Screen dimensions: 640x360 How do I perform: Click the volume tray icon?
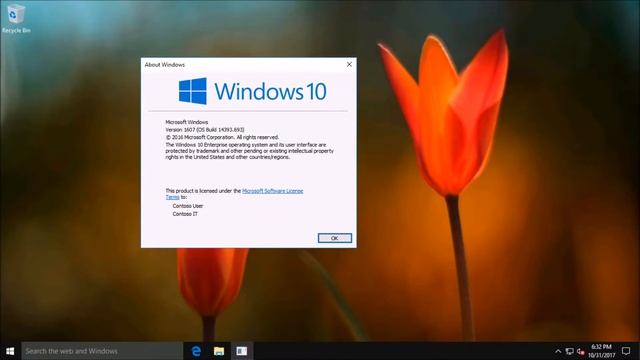click(x=580, y=351)
